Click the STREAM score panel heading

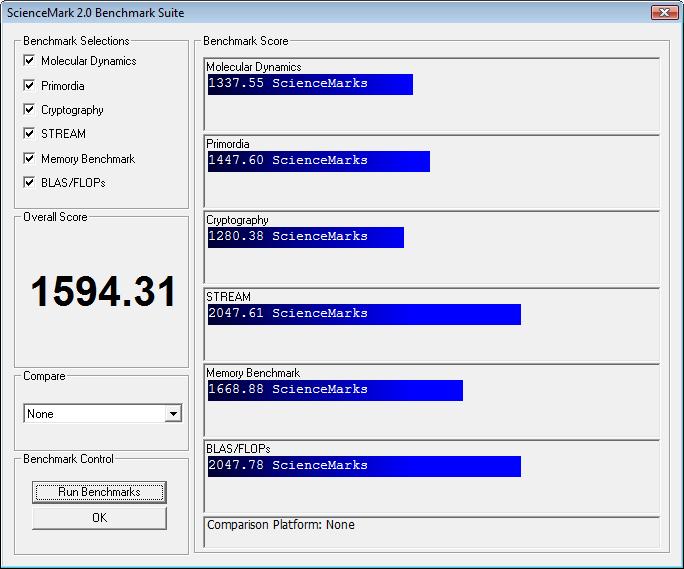(228, 297)
